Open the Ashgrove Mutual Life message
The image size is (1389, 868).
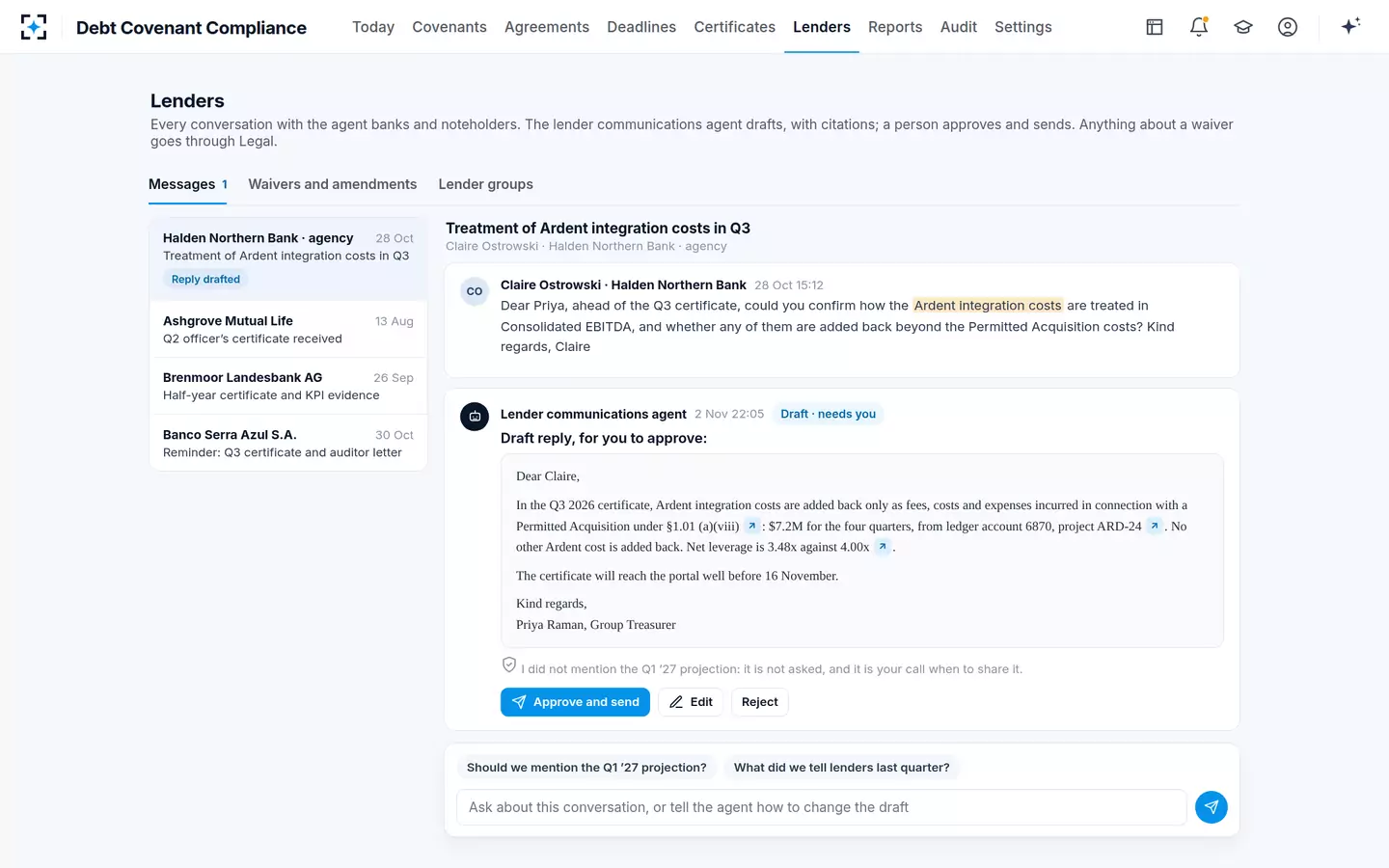click(x=288, y=330)
